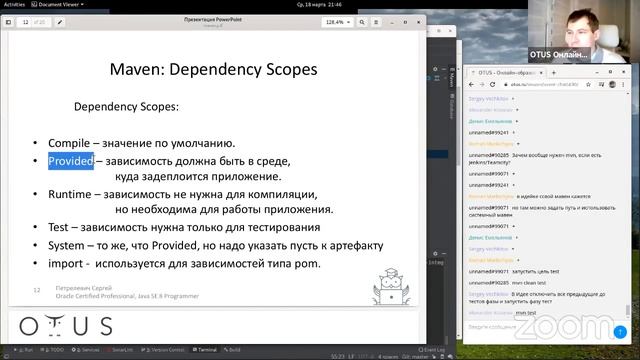Toggle the Document Viewer side pane button

point(8,22)
